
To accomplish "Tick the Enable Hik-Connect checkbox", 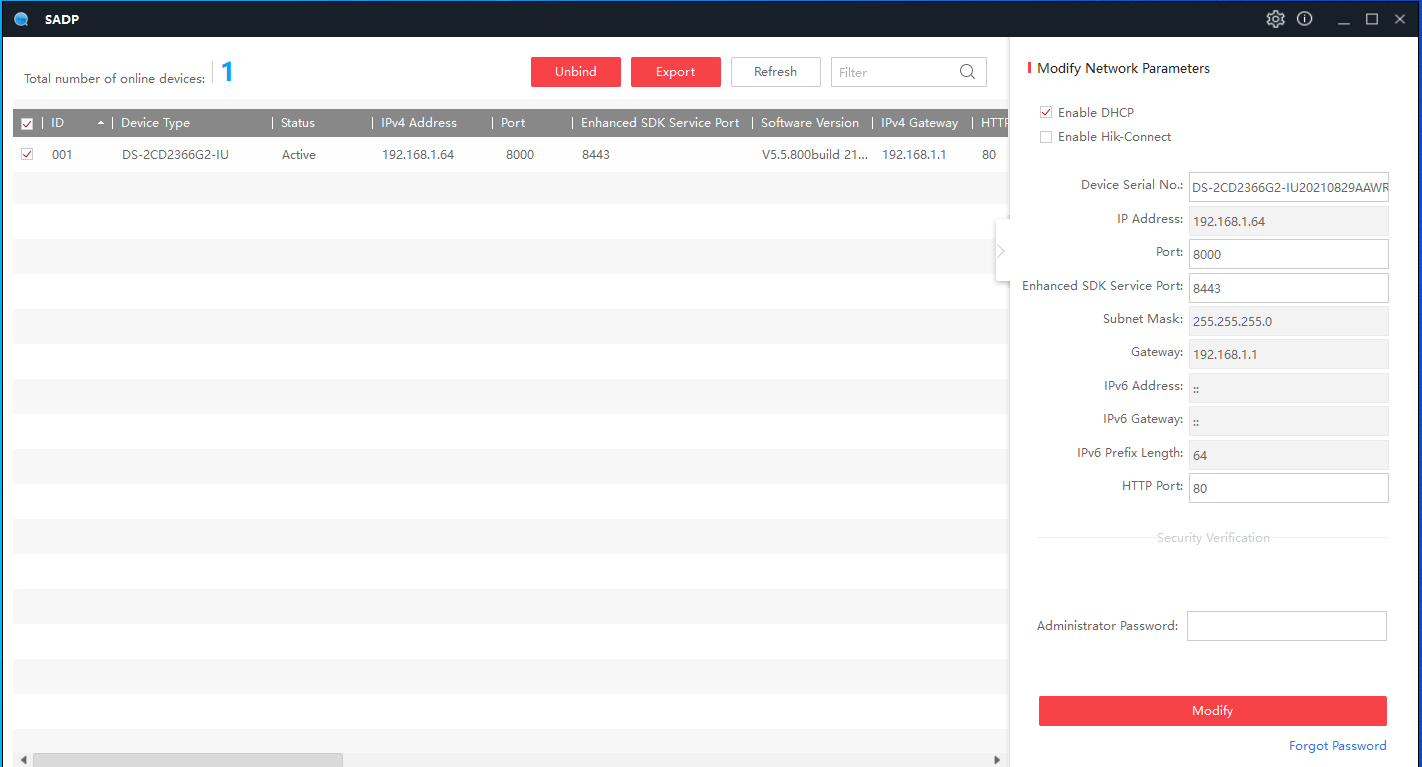I will pos(1046,136).
